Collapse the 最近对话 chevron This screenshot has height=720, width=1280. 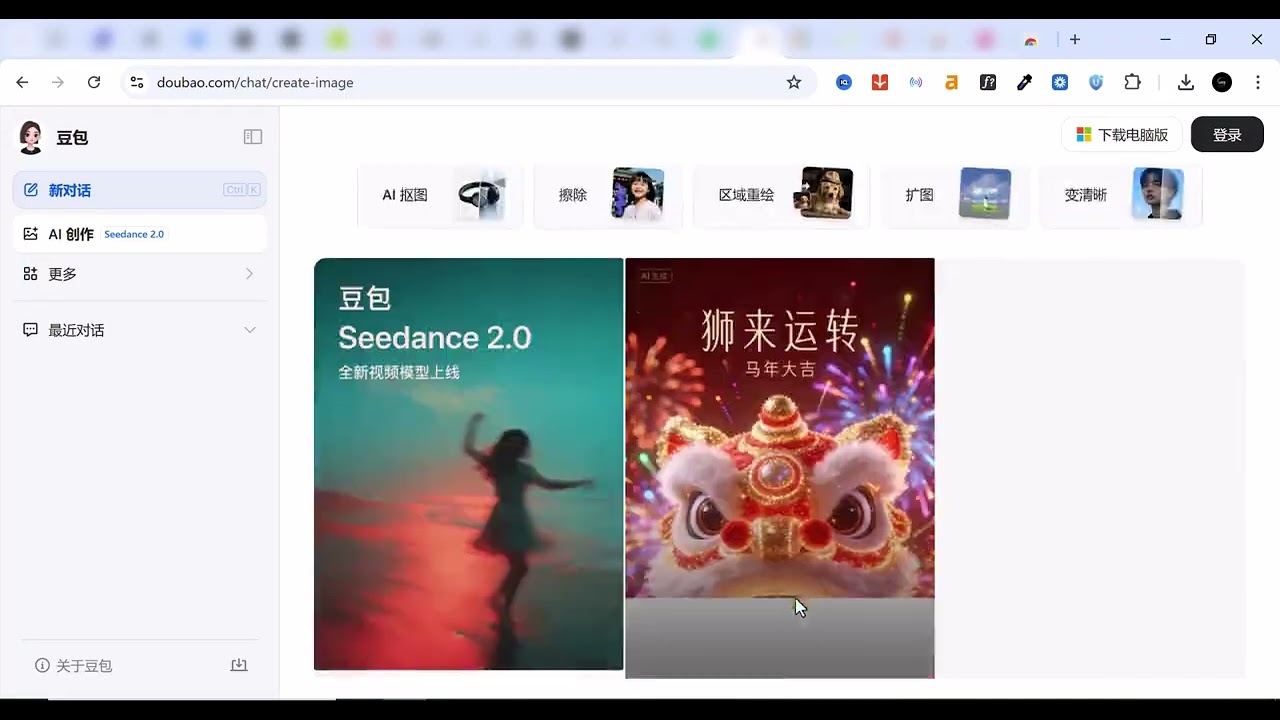coord(250,330)
